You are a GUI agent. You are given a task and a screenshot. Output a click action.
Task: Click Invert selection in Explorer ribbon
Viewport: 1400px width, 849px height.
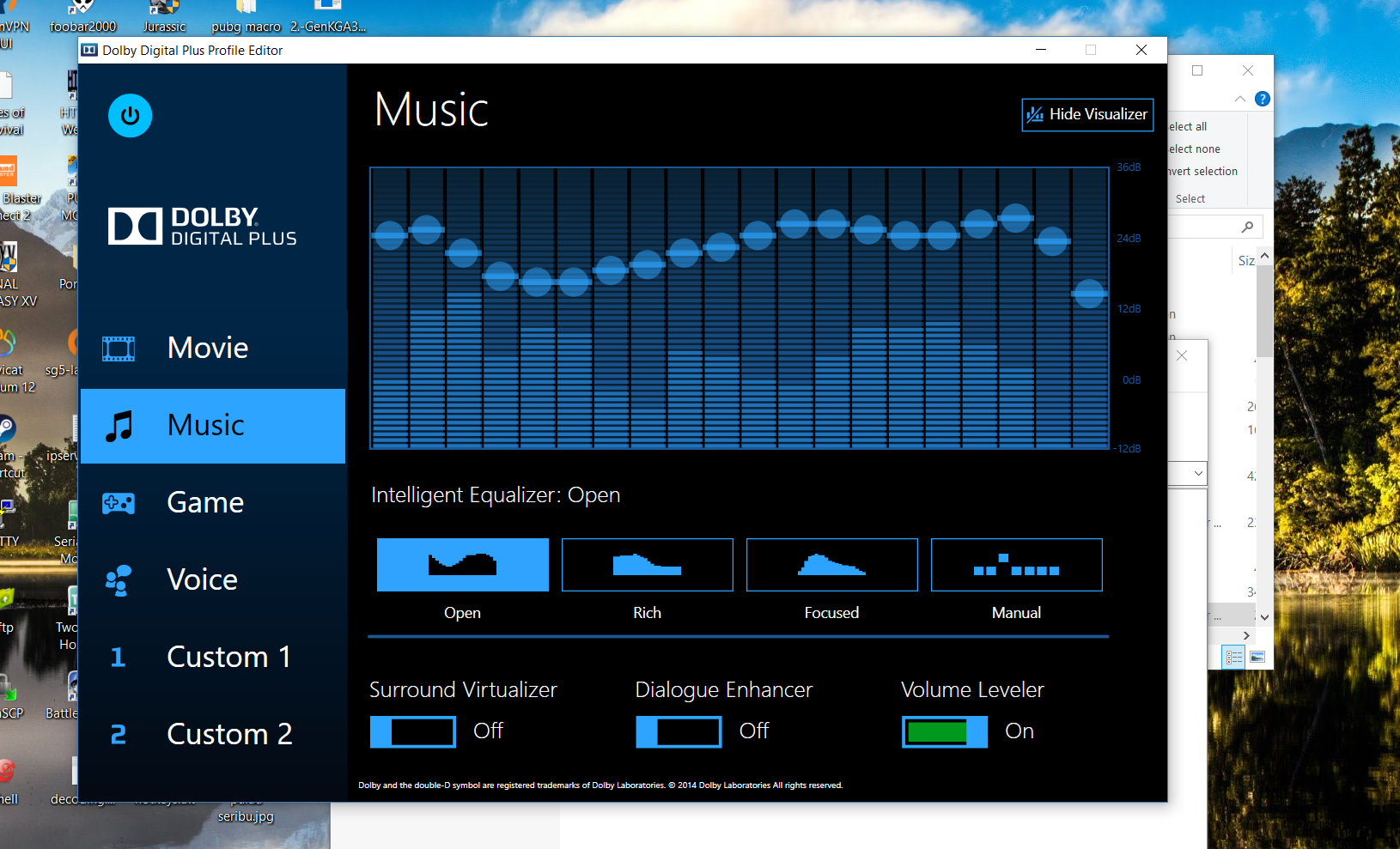1202,171
